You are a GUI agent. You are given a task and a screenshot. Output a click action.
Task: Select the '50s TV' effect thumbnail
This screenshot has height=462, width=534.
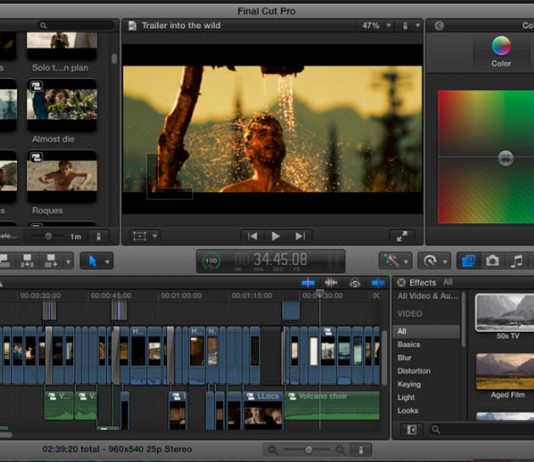pyautogui.click(x=505, y=313)
